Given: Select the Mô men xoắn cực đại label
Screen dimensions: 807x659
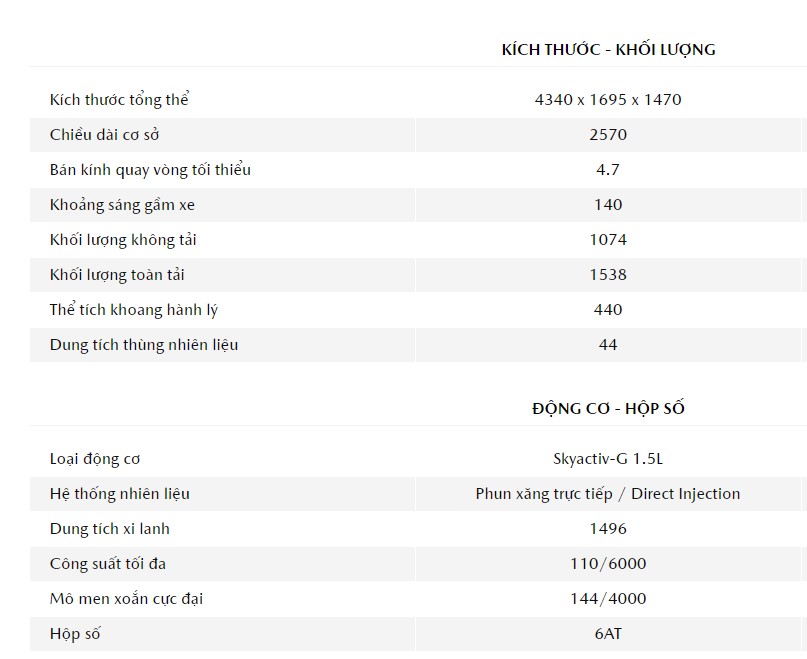Looking at the screenshot, I should point(127,599).
